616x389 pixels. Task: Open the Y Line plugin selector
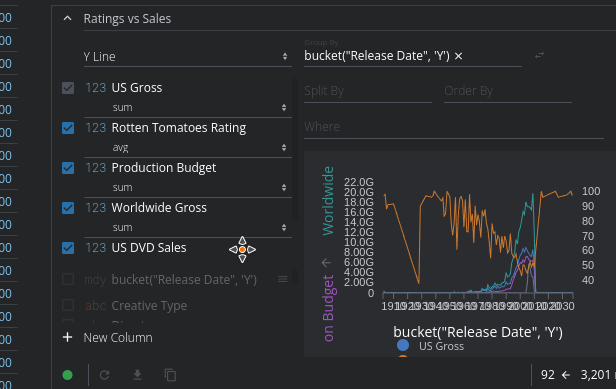[x=187, y=57]
